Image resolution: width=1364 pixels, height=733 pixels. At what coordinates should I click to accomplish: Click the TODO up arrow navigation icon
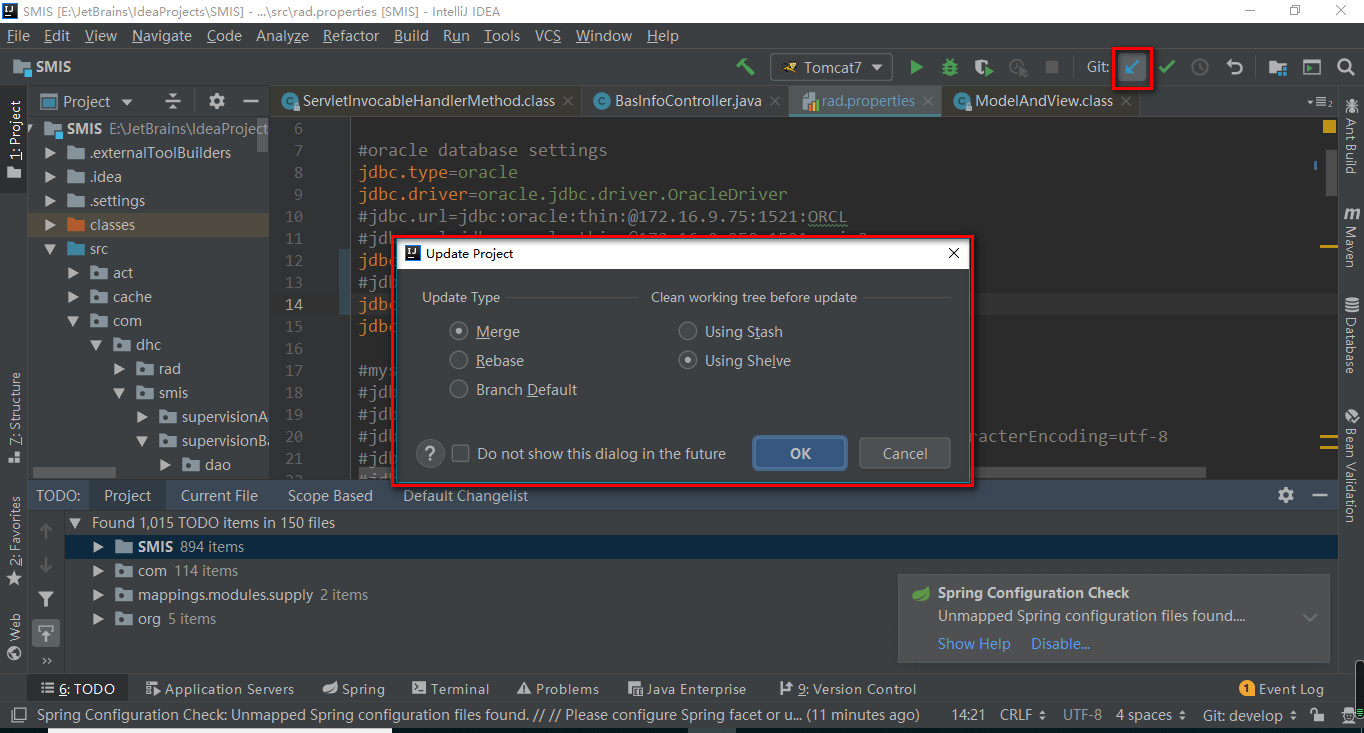[x=46, y=531]
